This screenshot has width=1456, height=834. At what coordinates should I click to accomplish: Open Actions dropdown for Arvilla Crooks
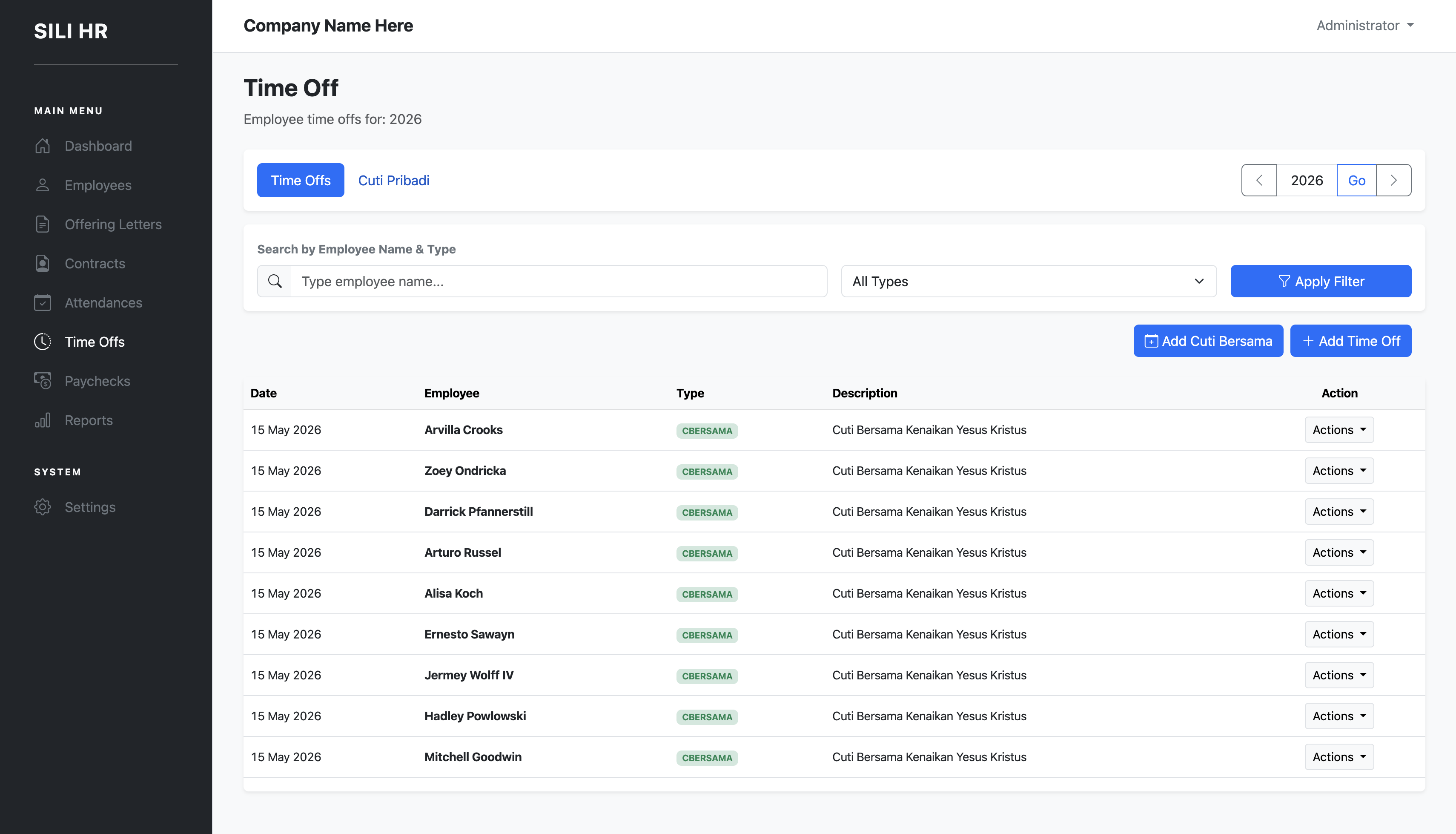pos(1339,430)
